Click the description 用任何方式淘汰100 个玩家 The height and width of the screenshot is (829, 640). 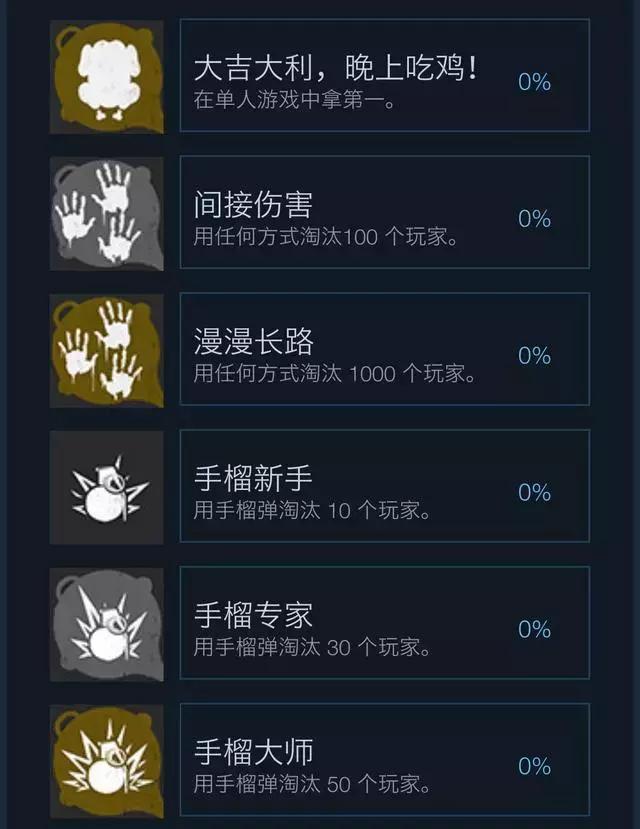point(326,236)
